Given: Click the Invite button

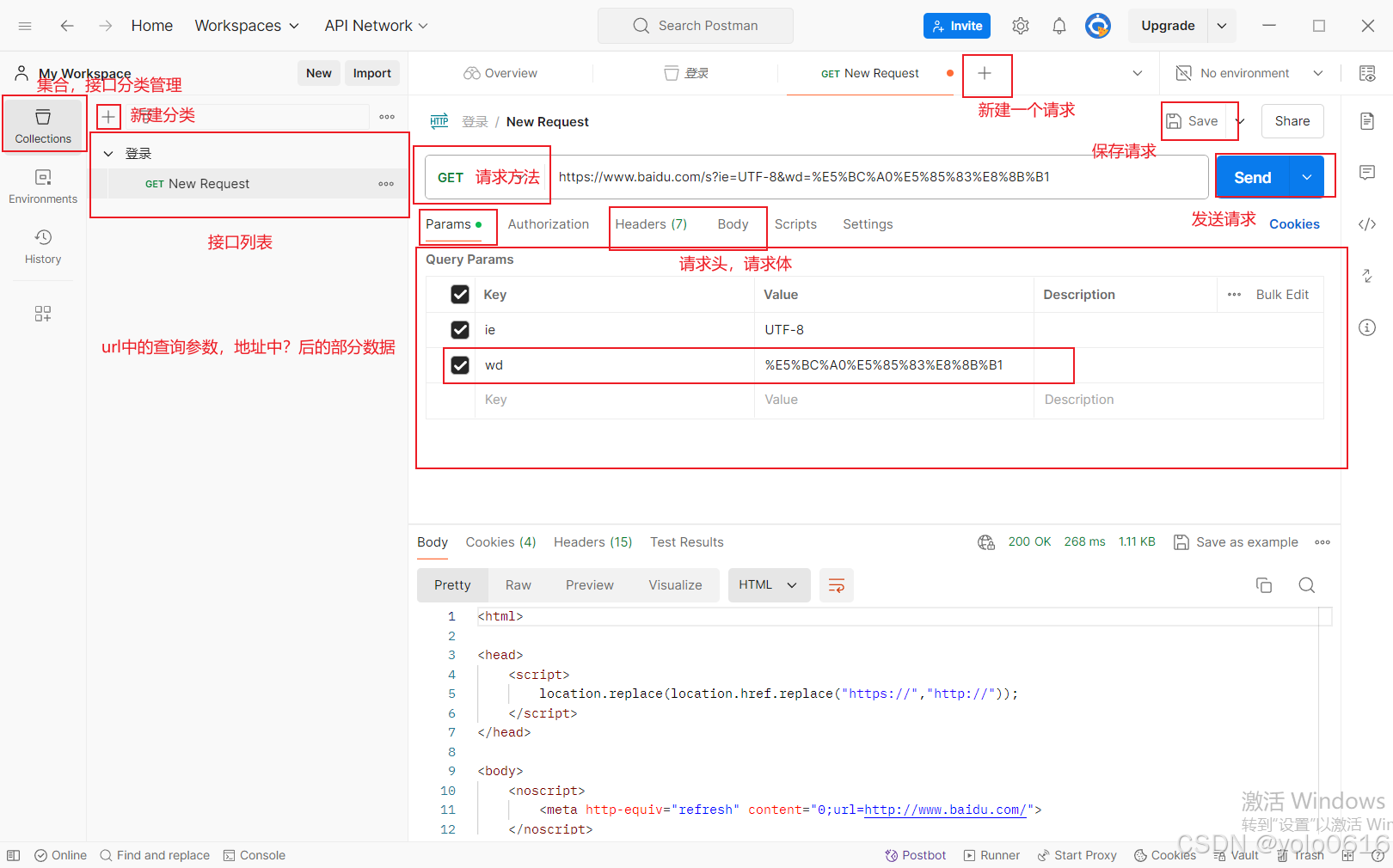Looking at the screenshot, I should click(x=957, y=26).
